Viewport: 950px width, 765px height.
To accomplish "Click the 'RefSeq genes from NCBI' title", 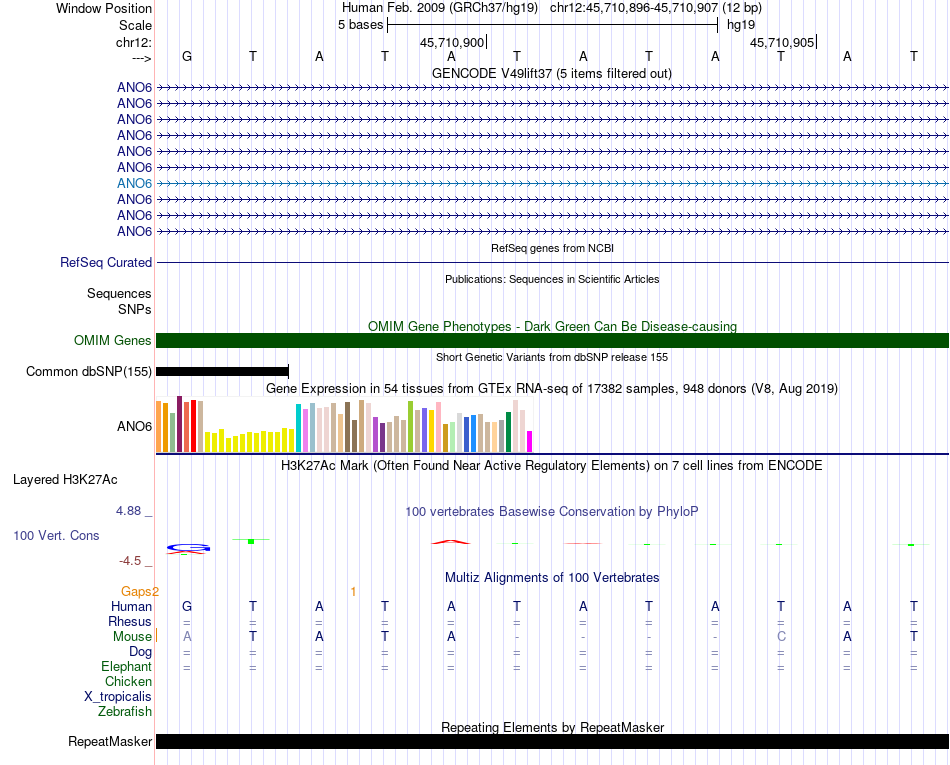I will point(552,248).
